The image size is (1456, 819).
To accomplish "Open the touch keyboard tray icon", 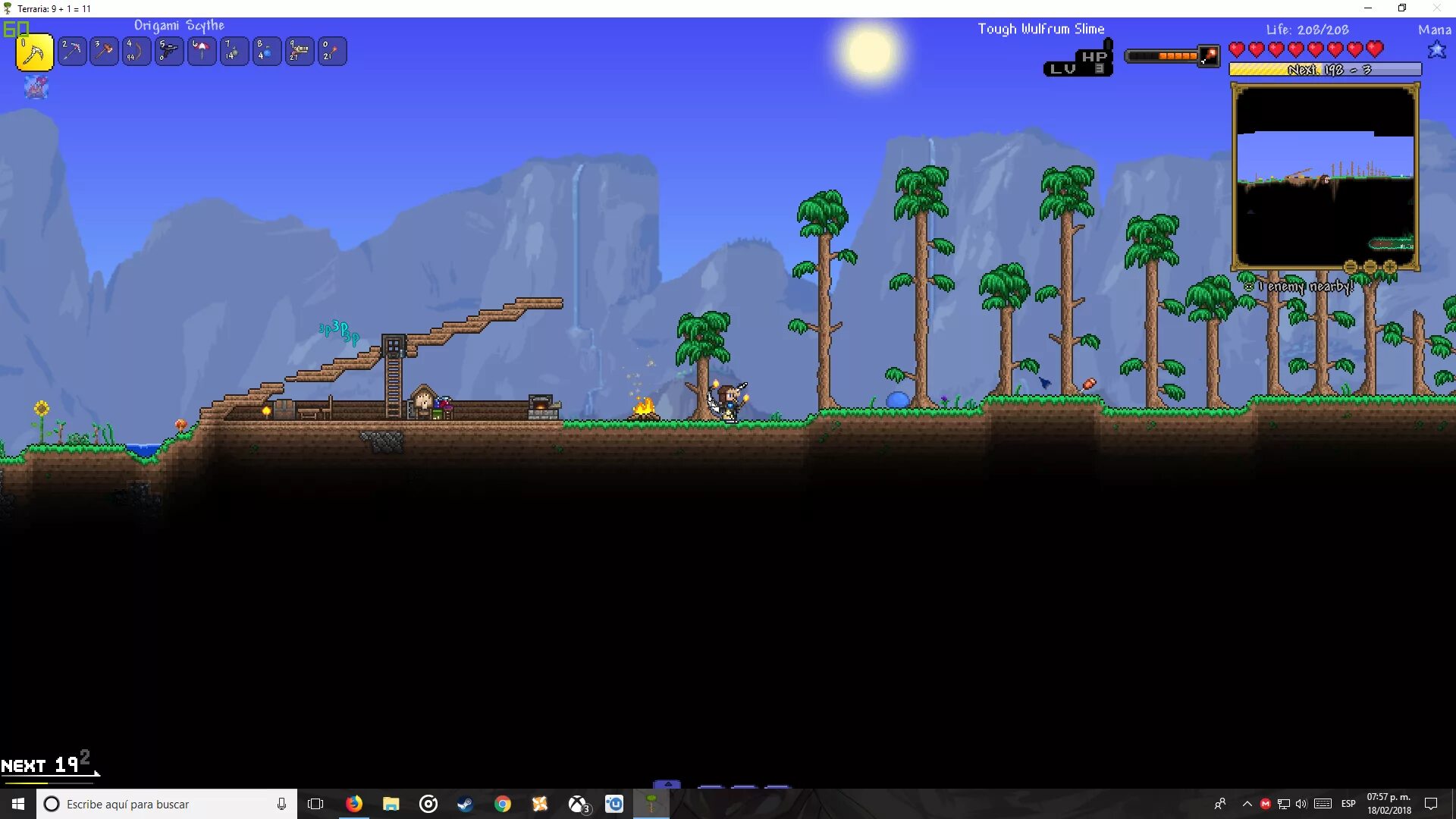I will pyautogui.click(x=1323, y=804).
